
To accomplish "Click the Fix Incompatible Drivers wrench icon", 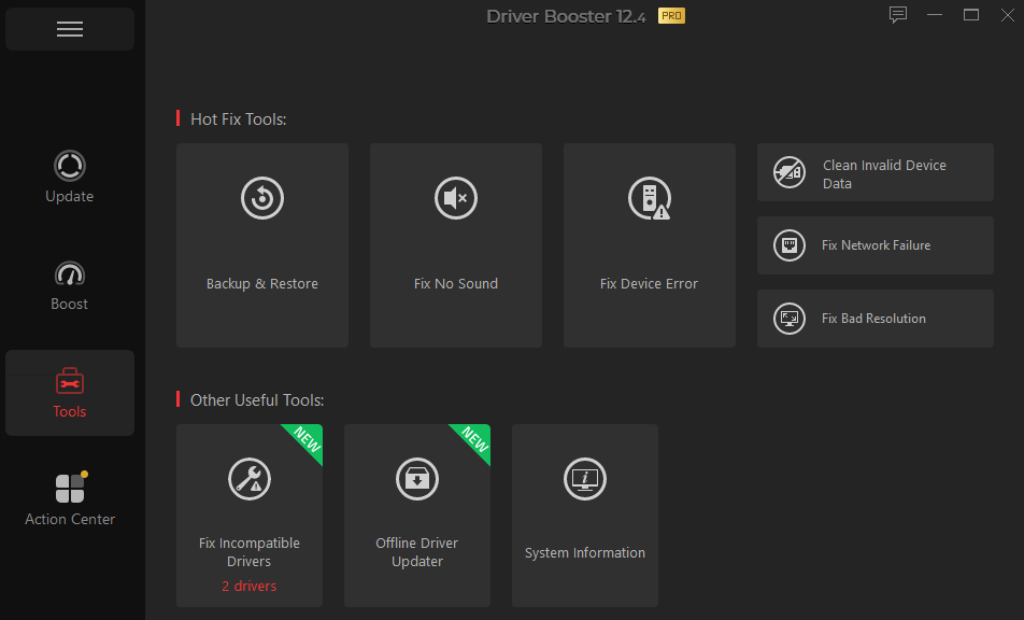I will click(249, 479).
